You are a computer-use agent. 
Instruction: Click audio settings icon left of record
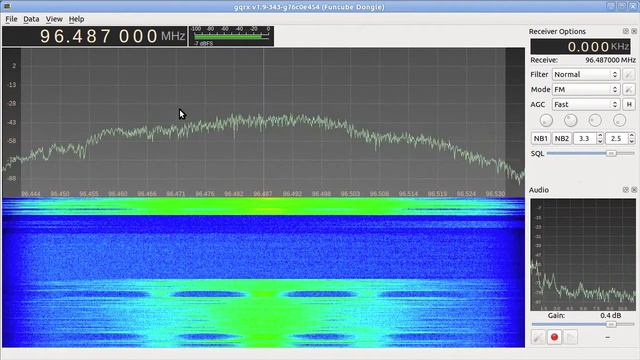538,337
